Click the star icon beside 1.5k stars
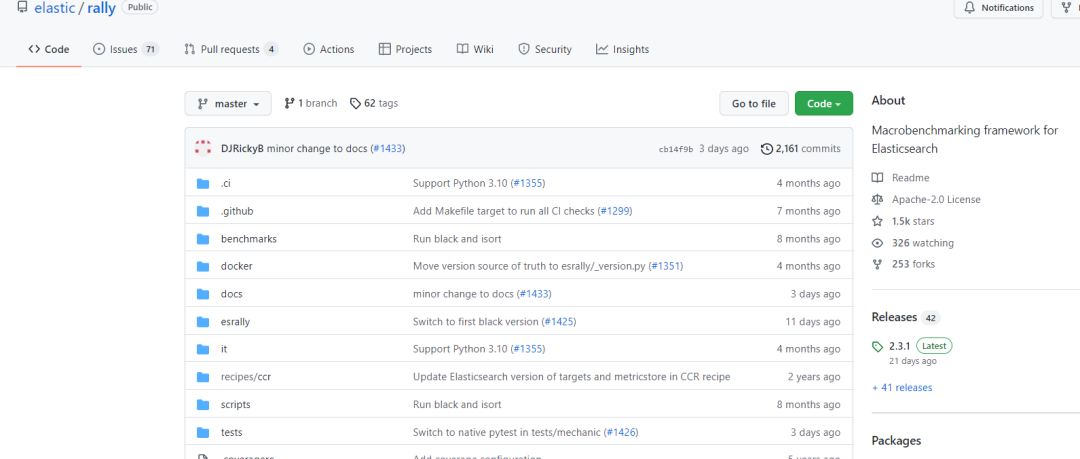Image resolution: width=1080 pixels, height=459 pixels. tap(878, 221)
